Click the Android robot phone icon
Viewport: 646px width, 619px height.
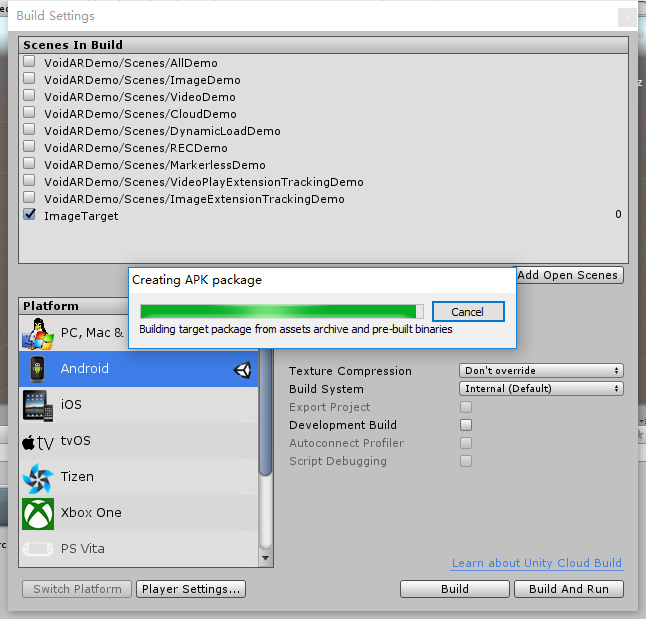click(x=37, y=369)
